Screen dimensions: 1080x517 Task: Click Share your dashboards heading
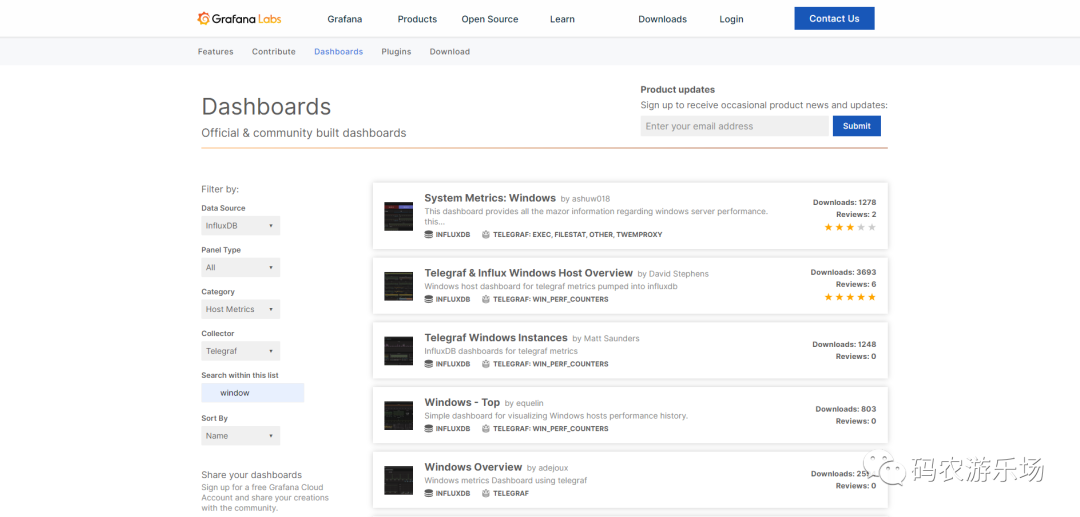[x=251, y=475]
